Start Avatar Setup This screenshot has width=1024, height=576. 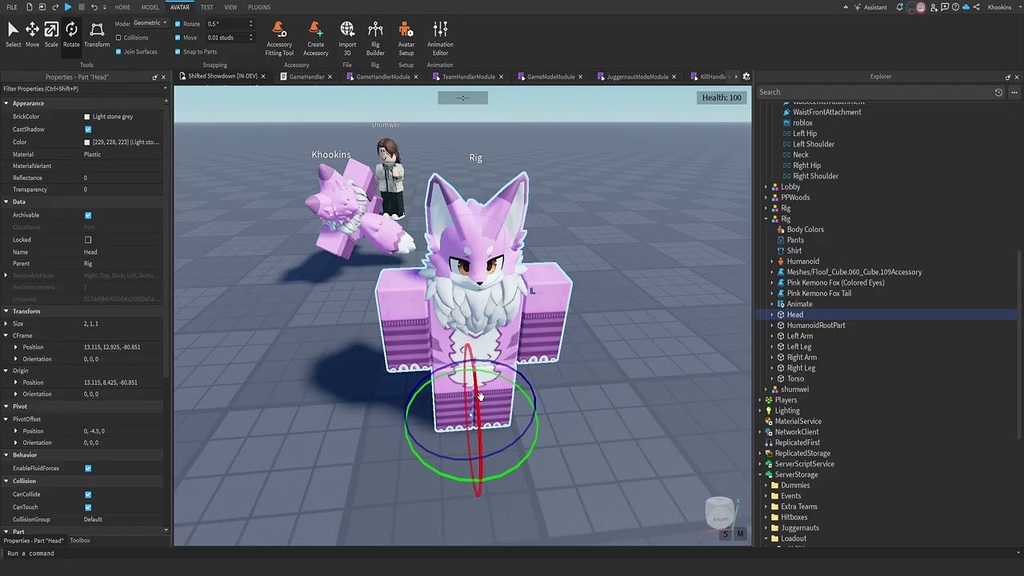(x=406, y=38)
